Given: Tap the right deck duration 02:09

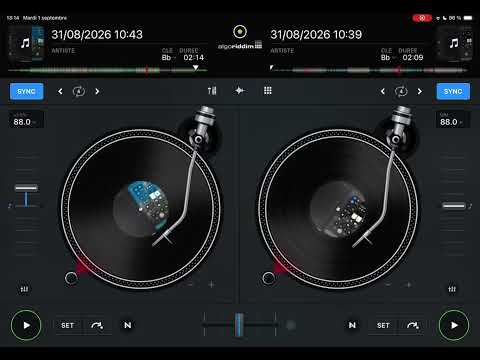Looking at the screenshot, I should point(413,58).
